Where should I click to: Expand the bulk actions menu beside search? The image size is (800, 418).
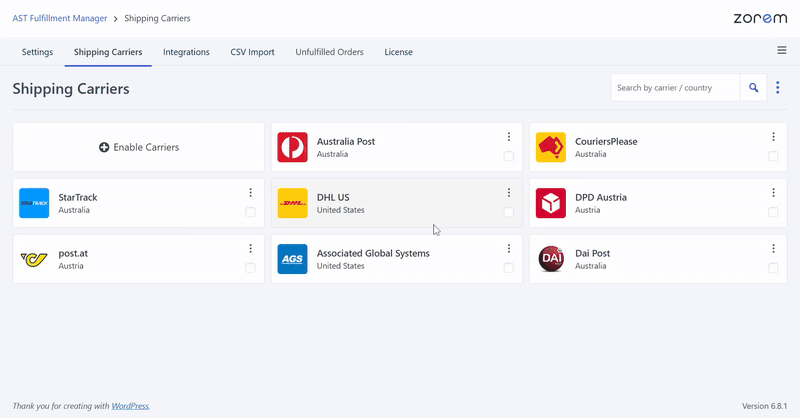tap(778, 88)
